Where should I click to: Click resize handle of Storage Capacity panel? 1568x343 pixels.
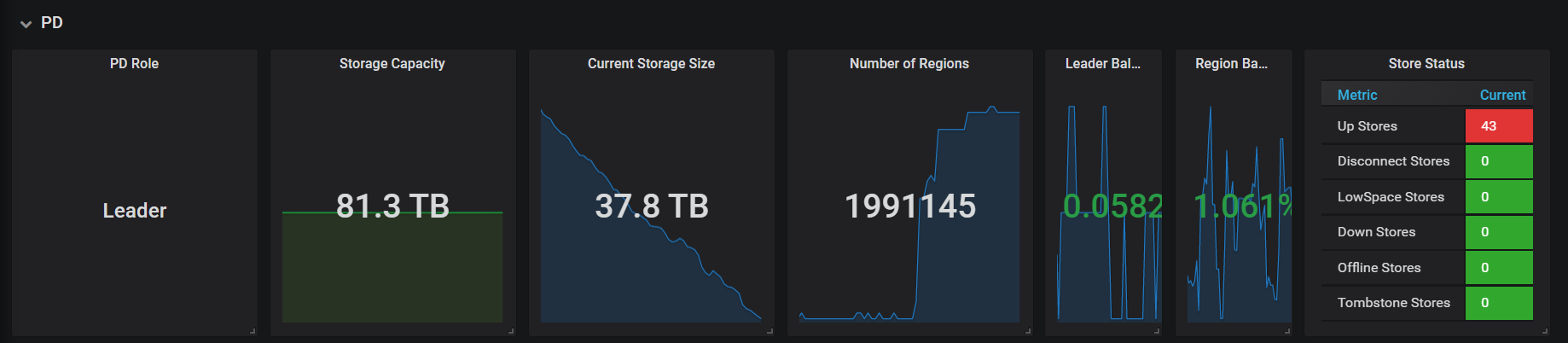coord(511,331)
